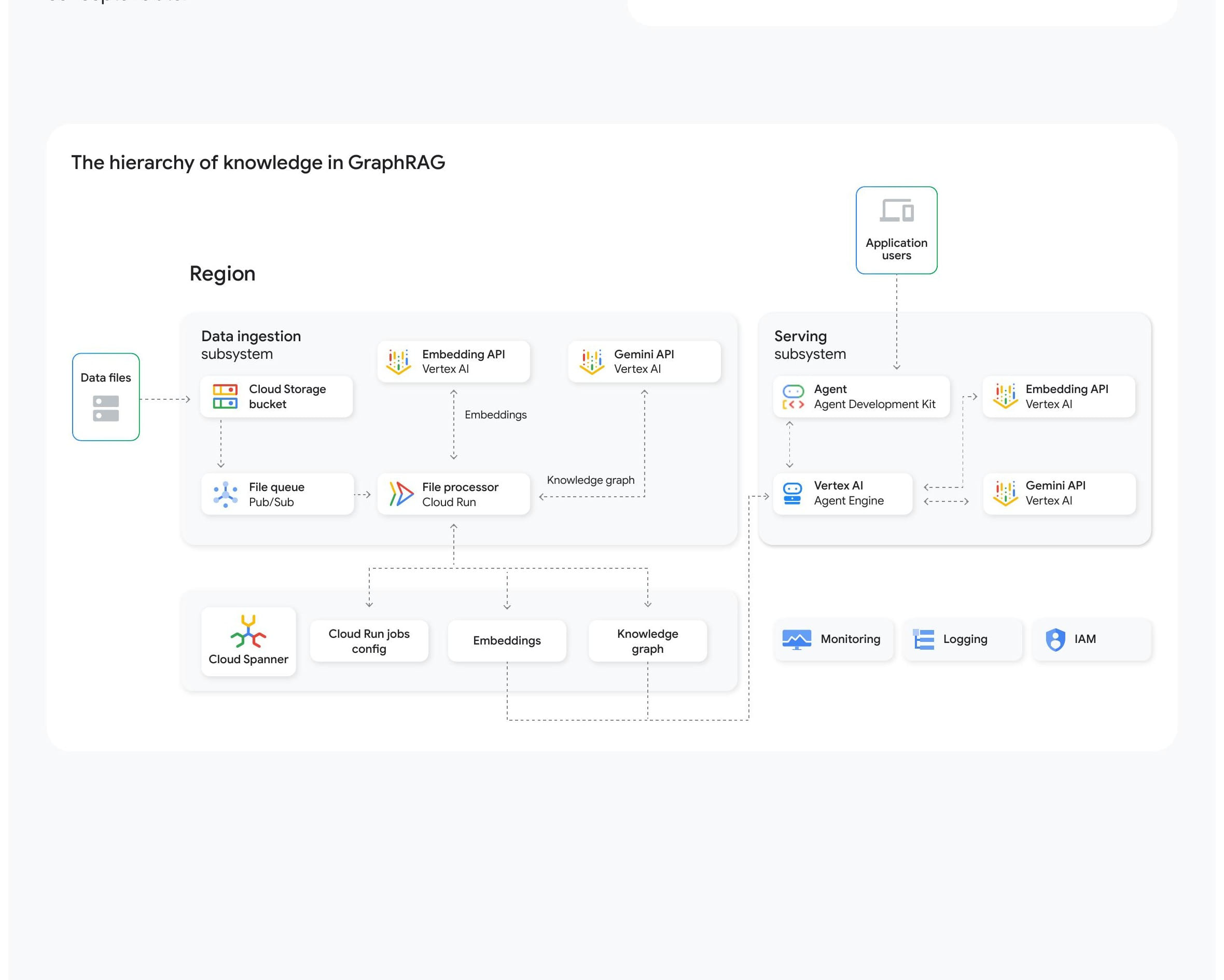Click the diagram title about GraphRAG hierarchy
This screenshot has width=1224, height=980.
(x=258, y=163)
